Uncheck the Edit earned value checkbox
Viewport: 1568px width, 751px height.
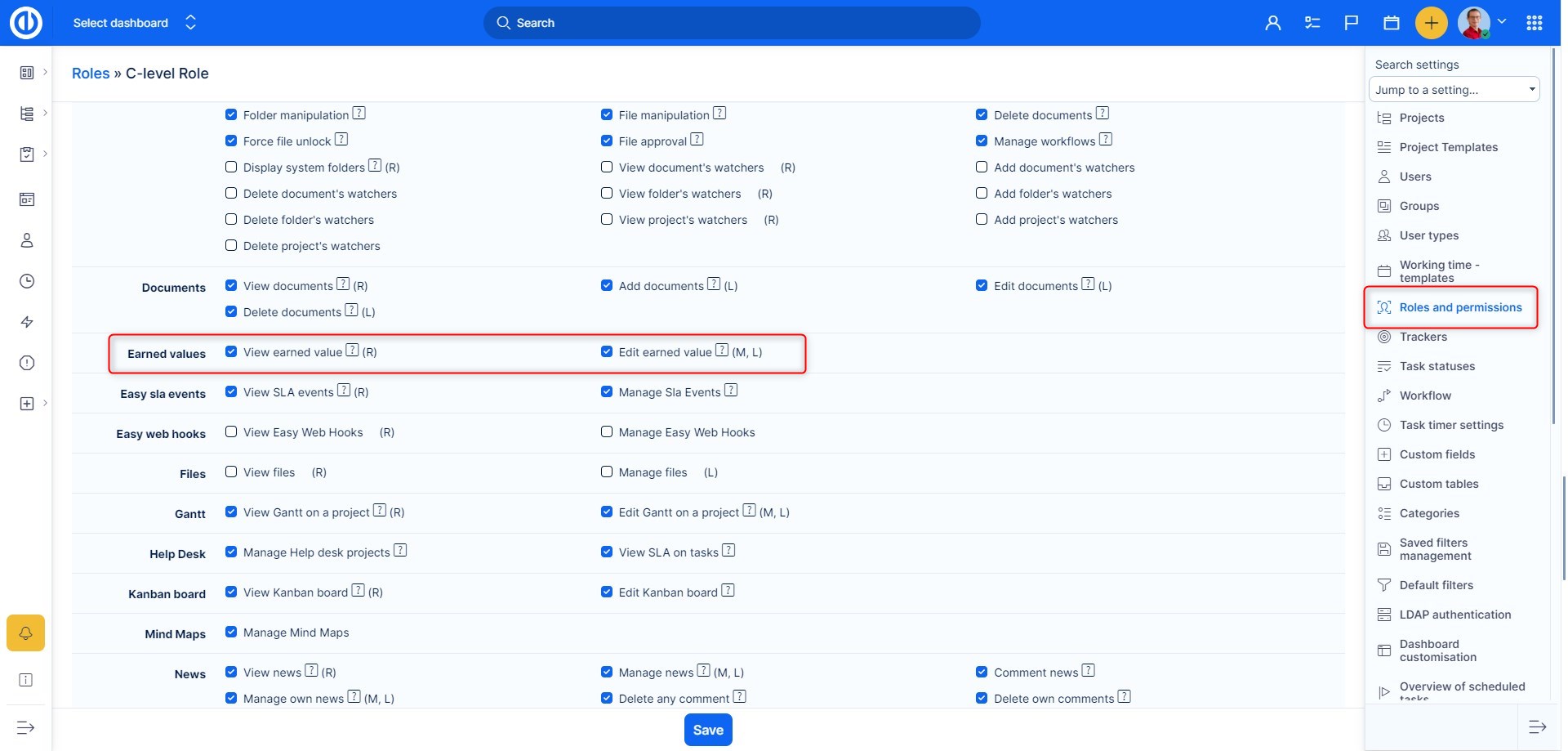[607, 352]
